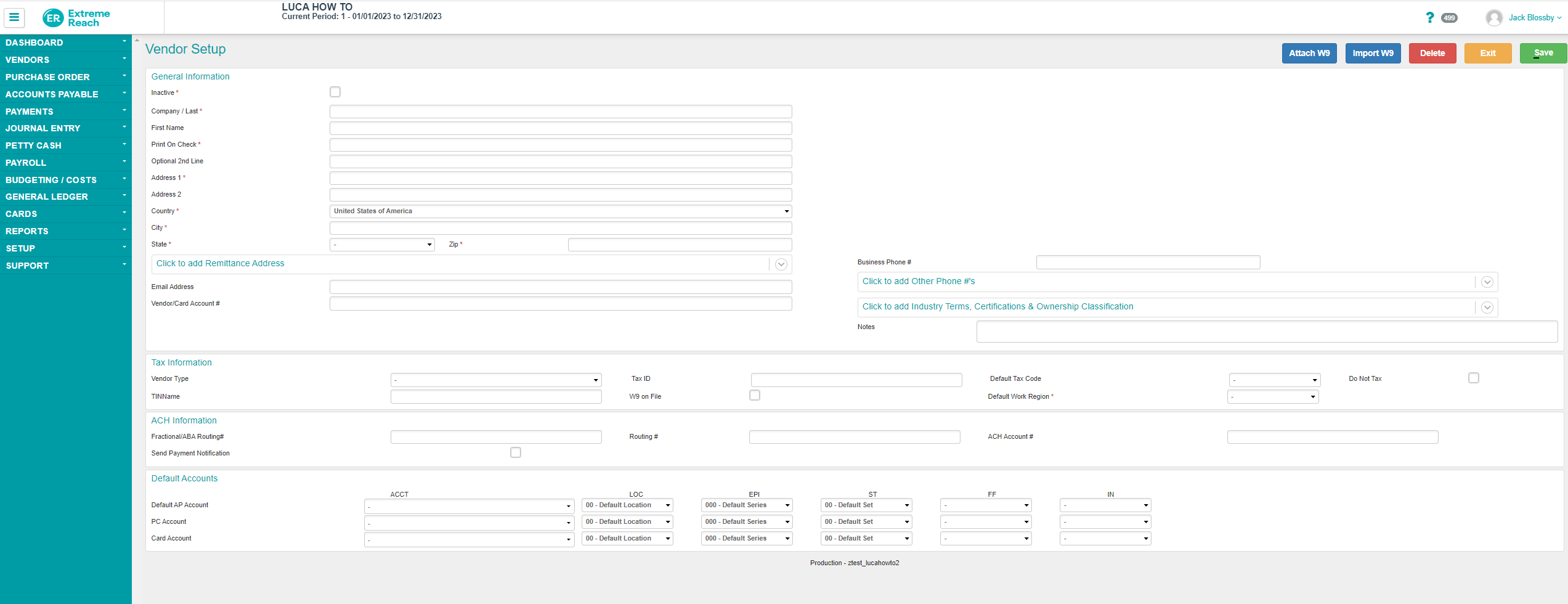Click into the Company / Last field

pyautogui.click(x=560, y=112)
